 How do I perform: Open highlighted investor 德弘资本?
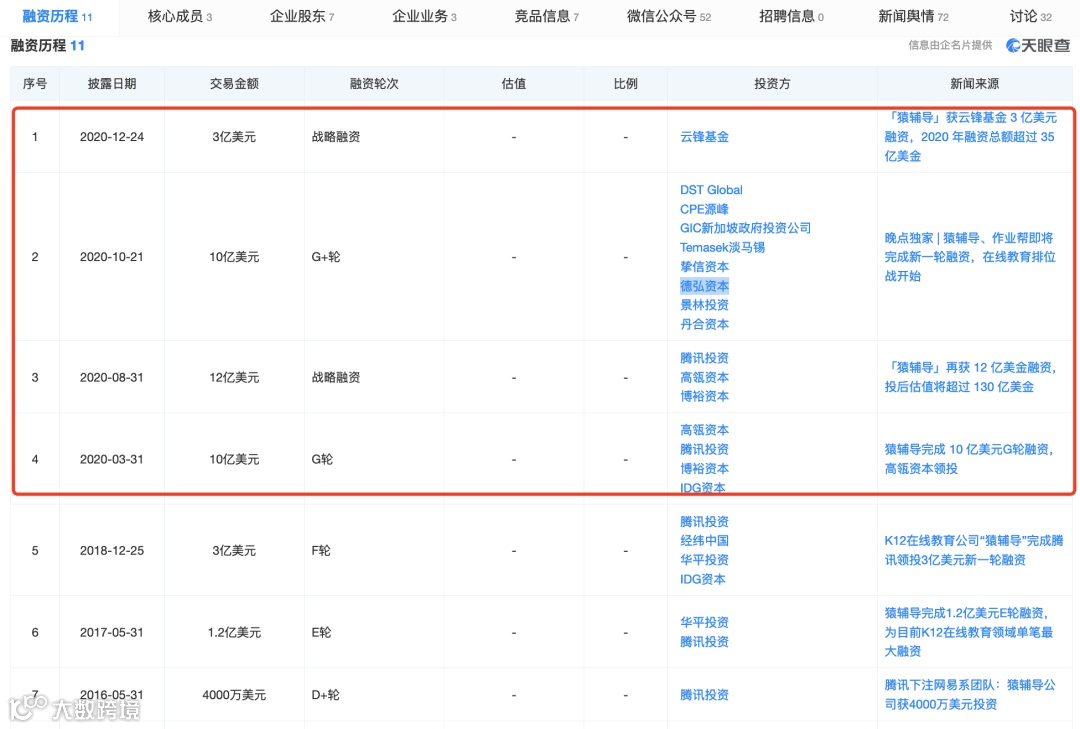click(704, 286)
